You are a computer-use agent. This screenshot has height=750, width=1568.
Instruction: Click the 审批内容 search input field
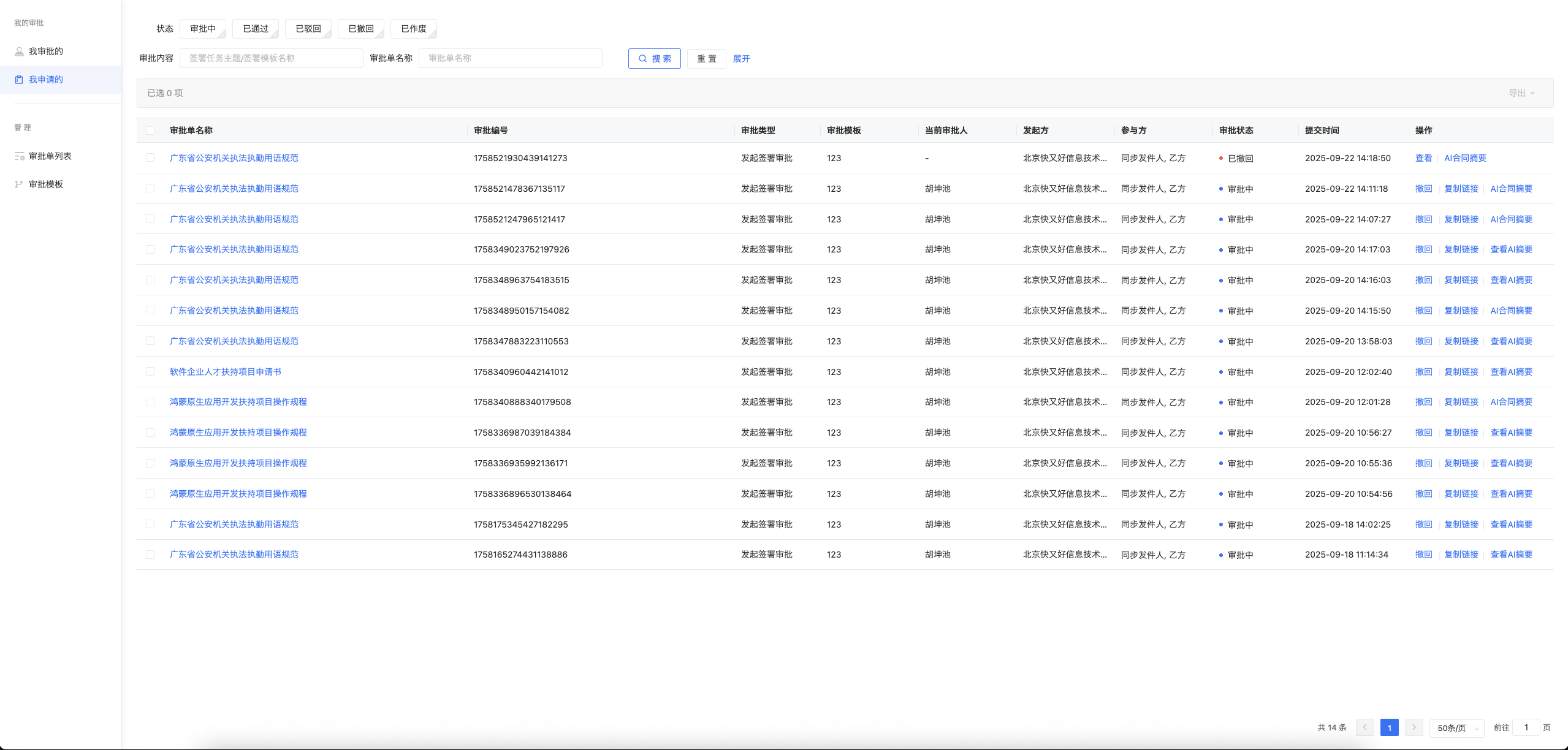coord(271,58)
